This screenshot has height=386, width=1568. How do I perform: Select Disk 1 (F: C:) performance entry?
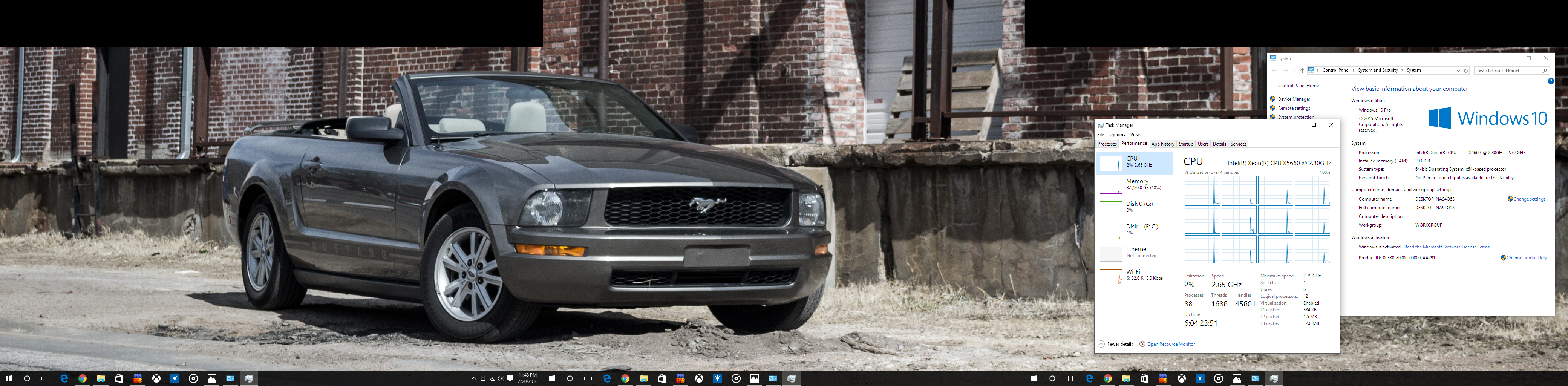(1135, 231)
